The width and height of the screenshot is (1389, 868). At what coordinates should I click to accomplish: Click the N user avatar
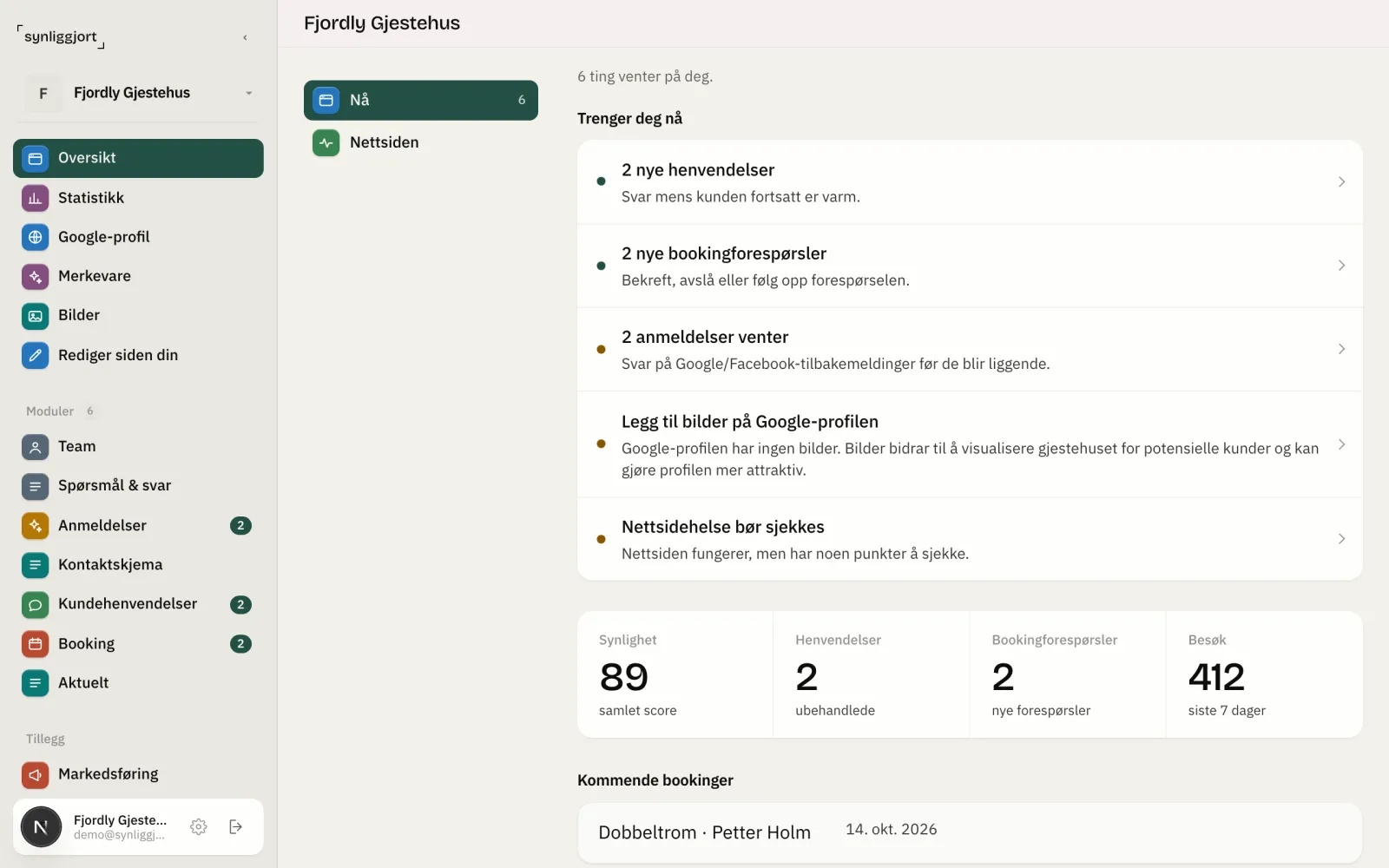[x=41, y=826]
